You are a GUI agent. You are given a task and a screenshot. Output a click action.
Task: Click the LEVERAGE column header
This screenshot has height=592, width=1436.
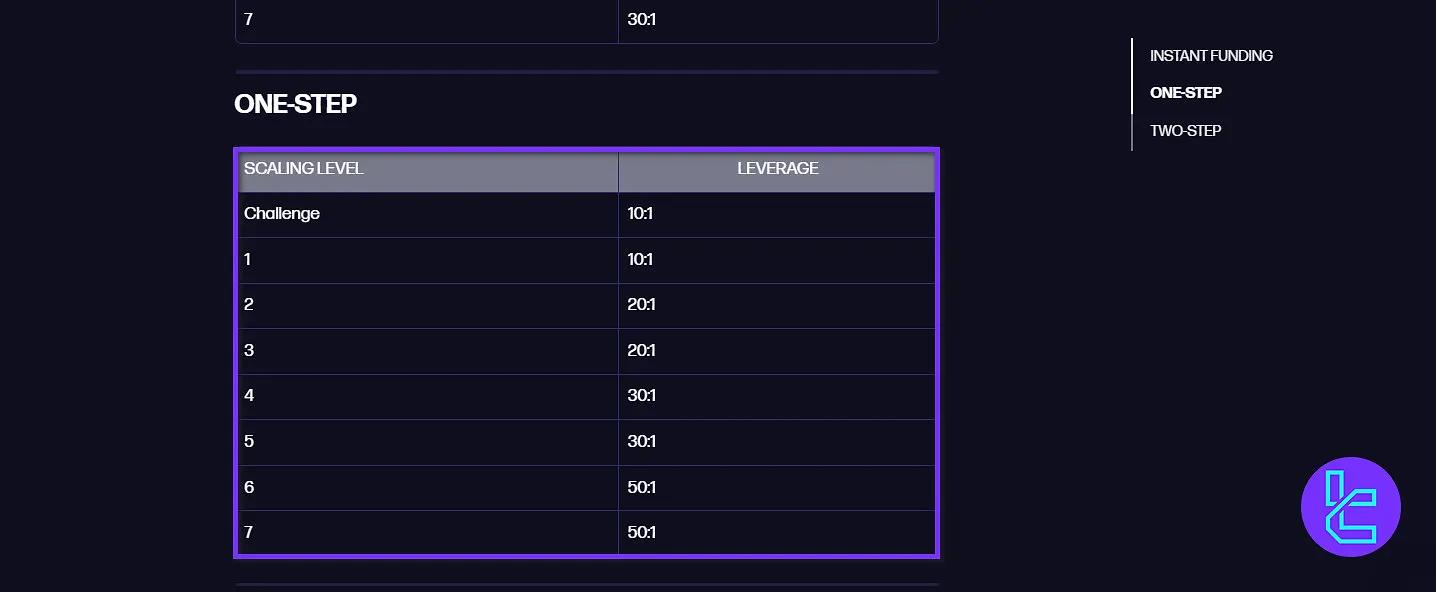point(777,169)
